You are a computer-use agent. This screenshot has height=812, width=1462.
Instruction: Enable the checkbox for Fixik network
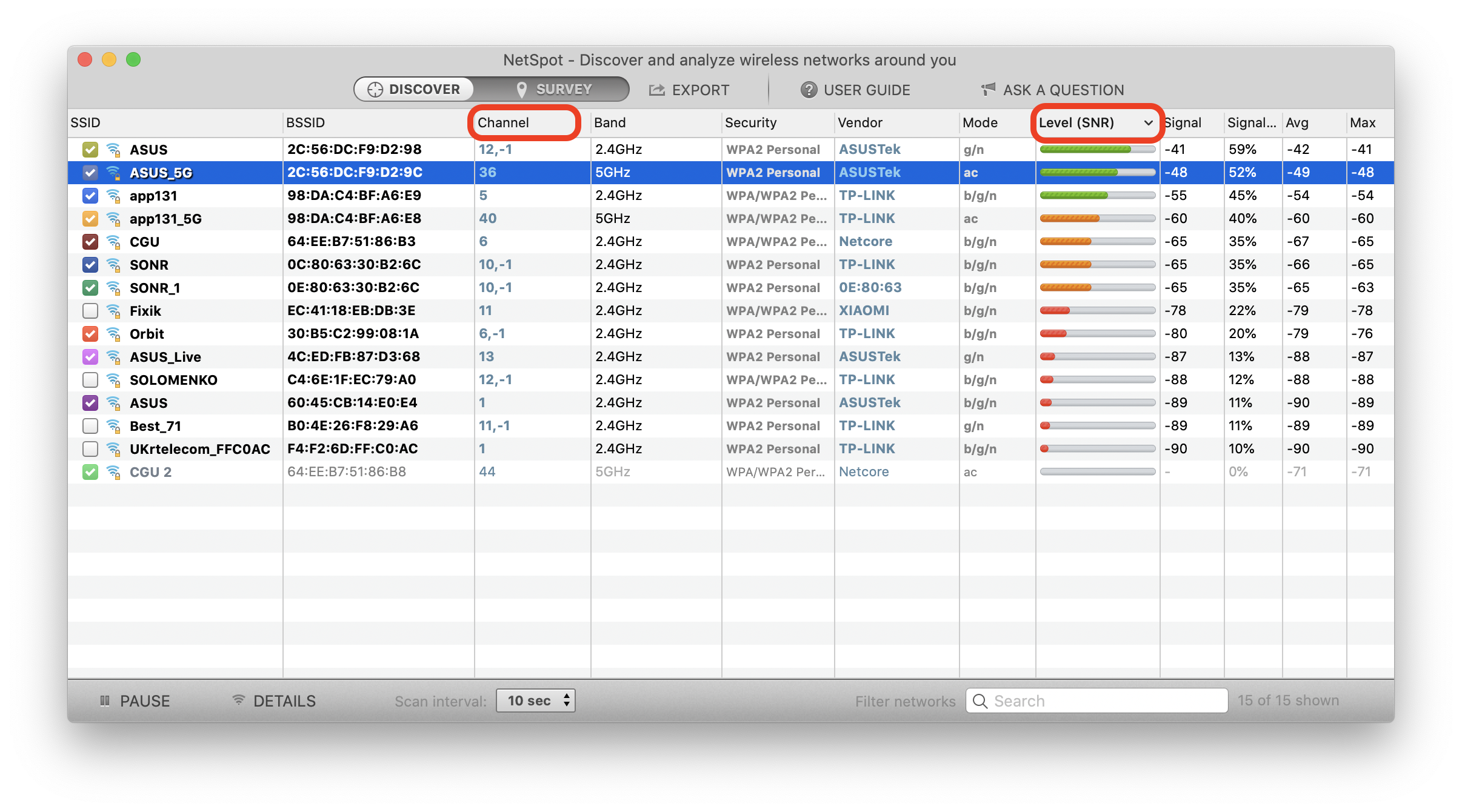pos(90,310)
